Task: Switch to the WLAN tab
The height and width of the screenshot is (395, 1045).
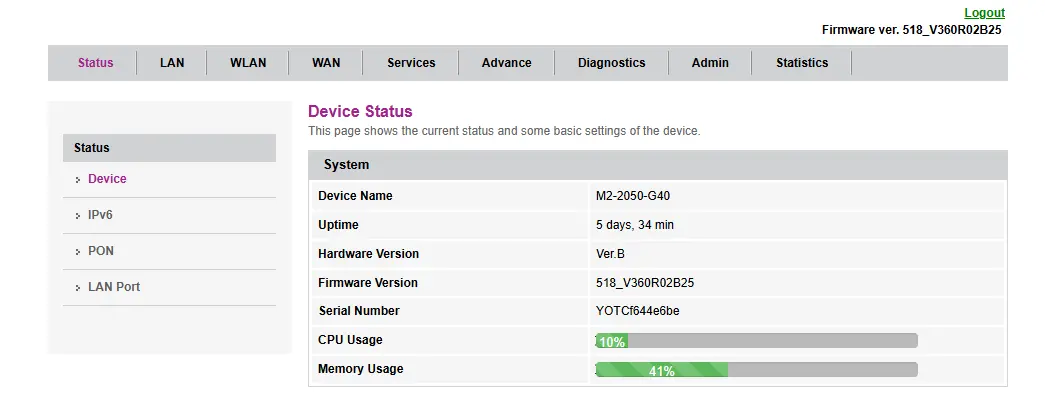Action: [248, 63]
